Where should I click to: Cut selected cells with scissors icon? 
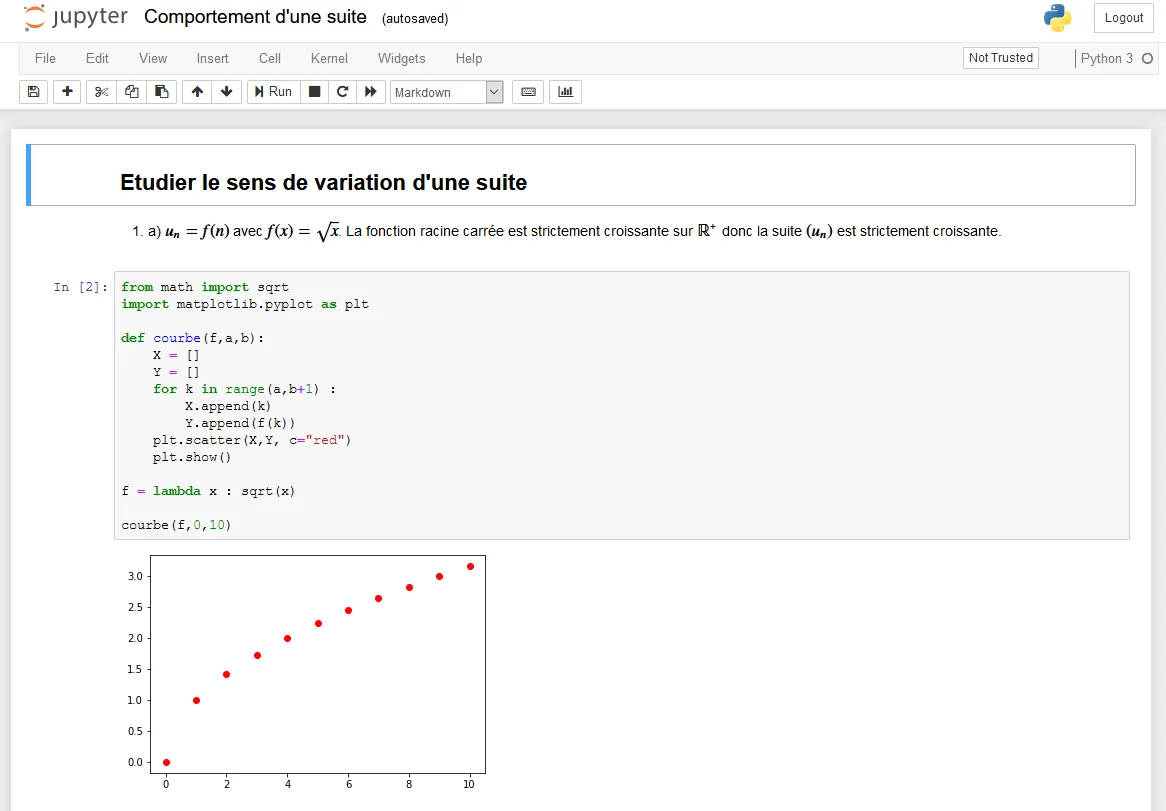[x=101, y=92]
